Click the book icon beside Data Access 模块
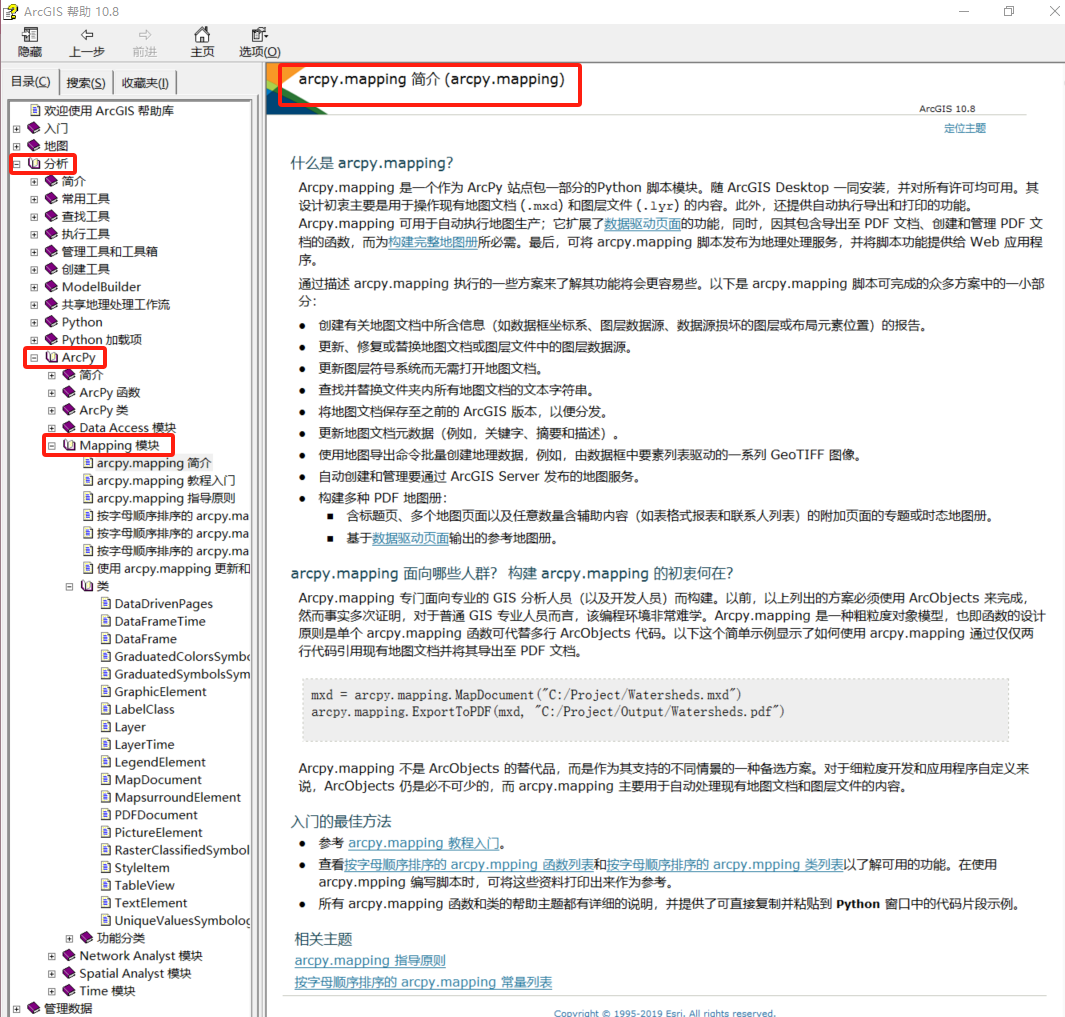 pyautogui.click(x=69, y=427)
